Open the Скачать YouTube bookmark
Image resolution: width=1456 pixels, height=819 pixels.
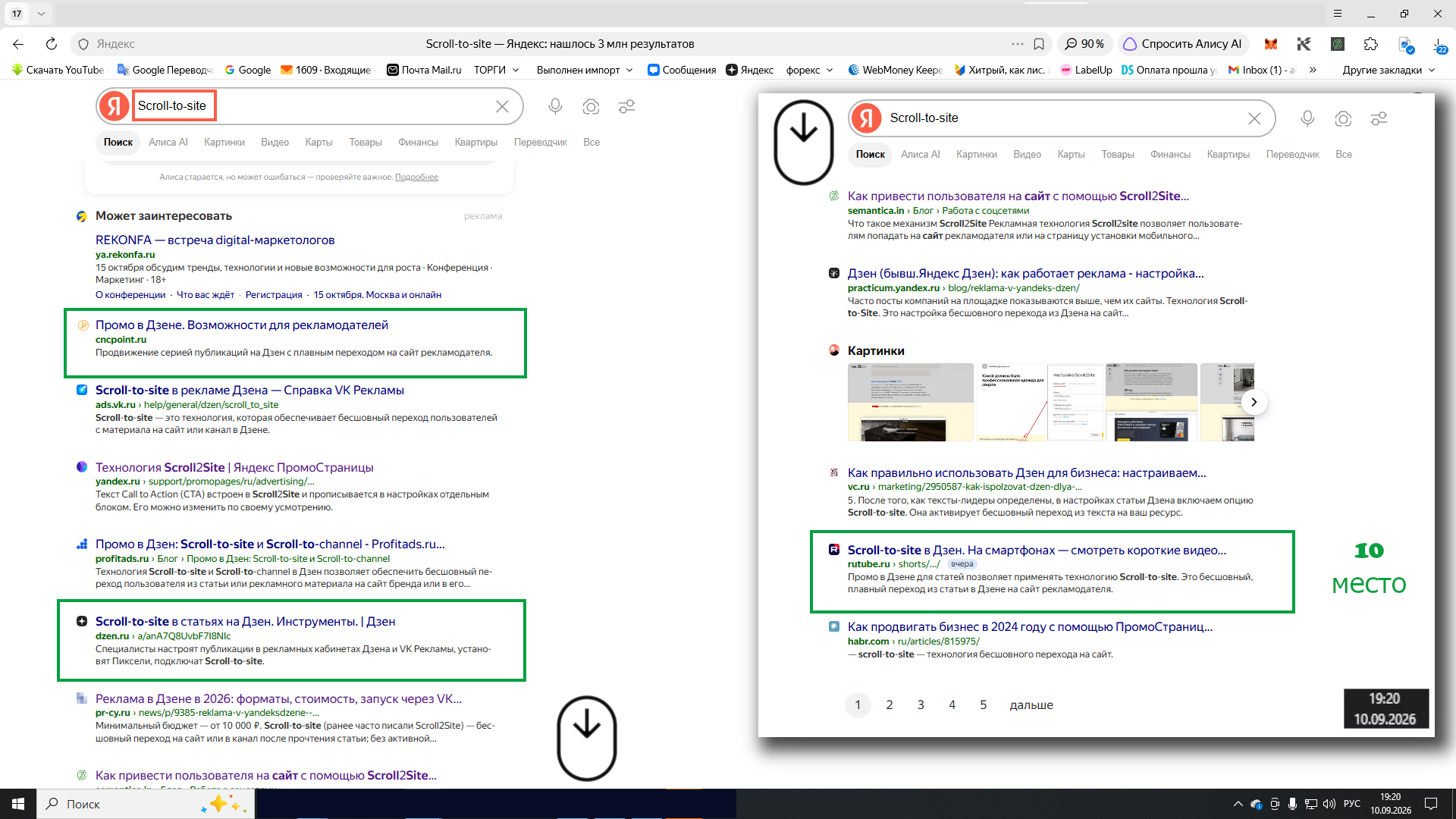pos(58,70)
